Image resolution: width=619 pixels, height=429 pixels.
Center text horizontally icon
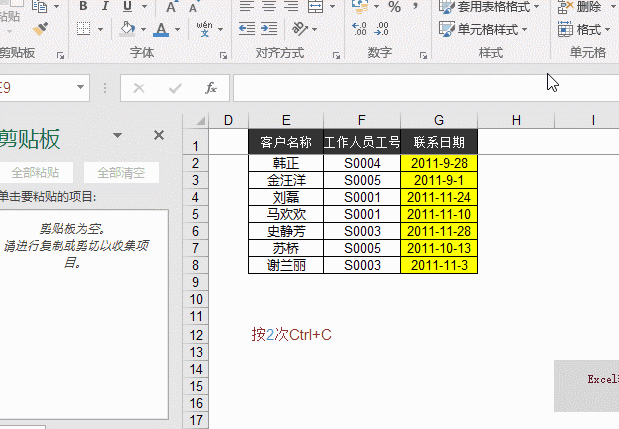tap(269, 6)
